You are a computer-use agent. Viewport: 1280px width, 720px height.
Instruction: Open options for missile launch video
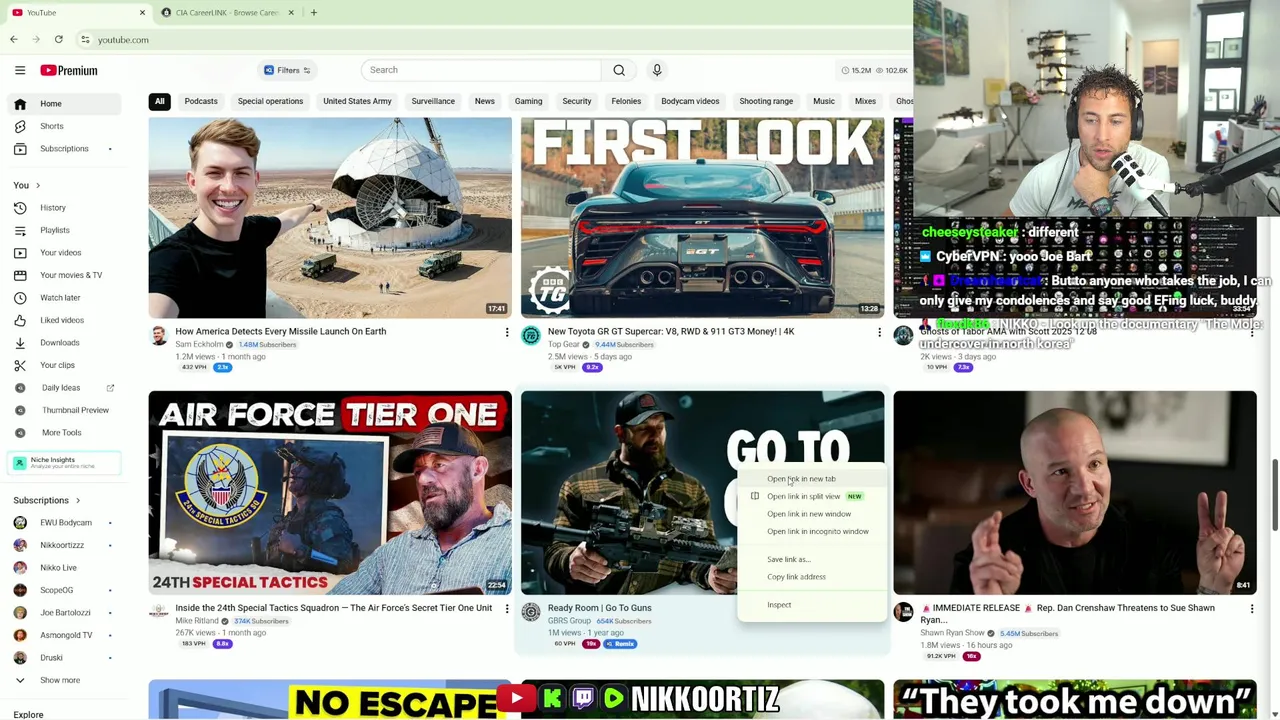click(507, 332)
